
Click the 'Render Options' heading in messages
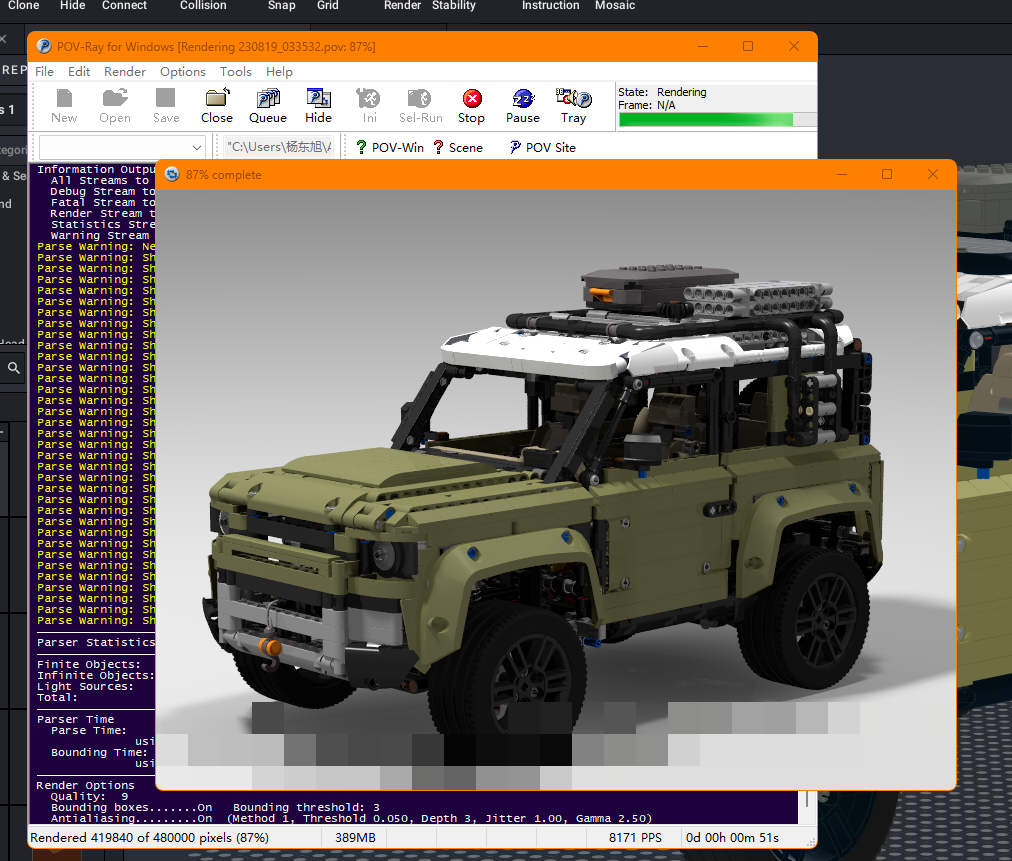[85, 785]
